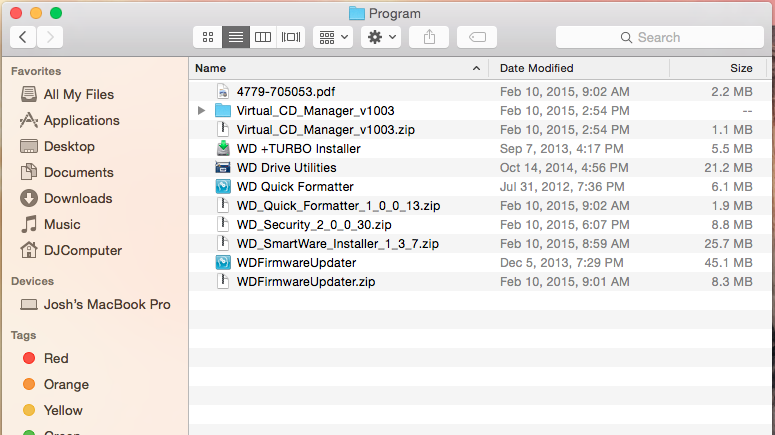775x435 pixels.
Task: Click the Edit Tags toolbar button
Action: (477, 37)
